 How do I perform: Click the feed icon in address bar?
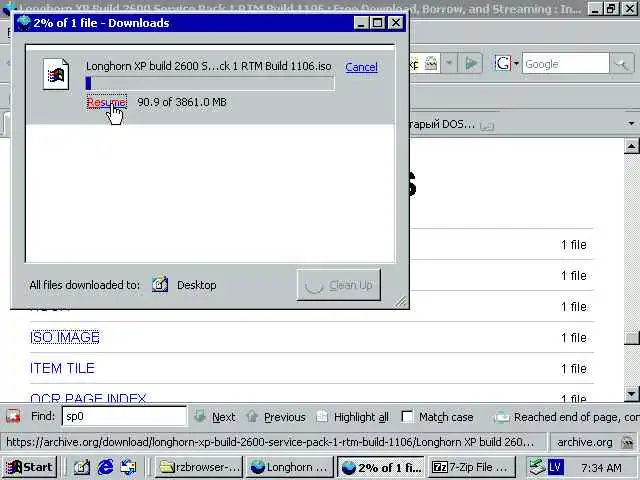431,64
